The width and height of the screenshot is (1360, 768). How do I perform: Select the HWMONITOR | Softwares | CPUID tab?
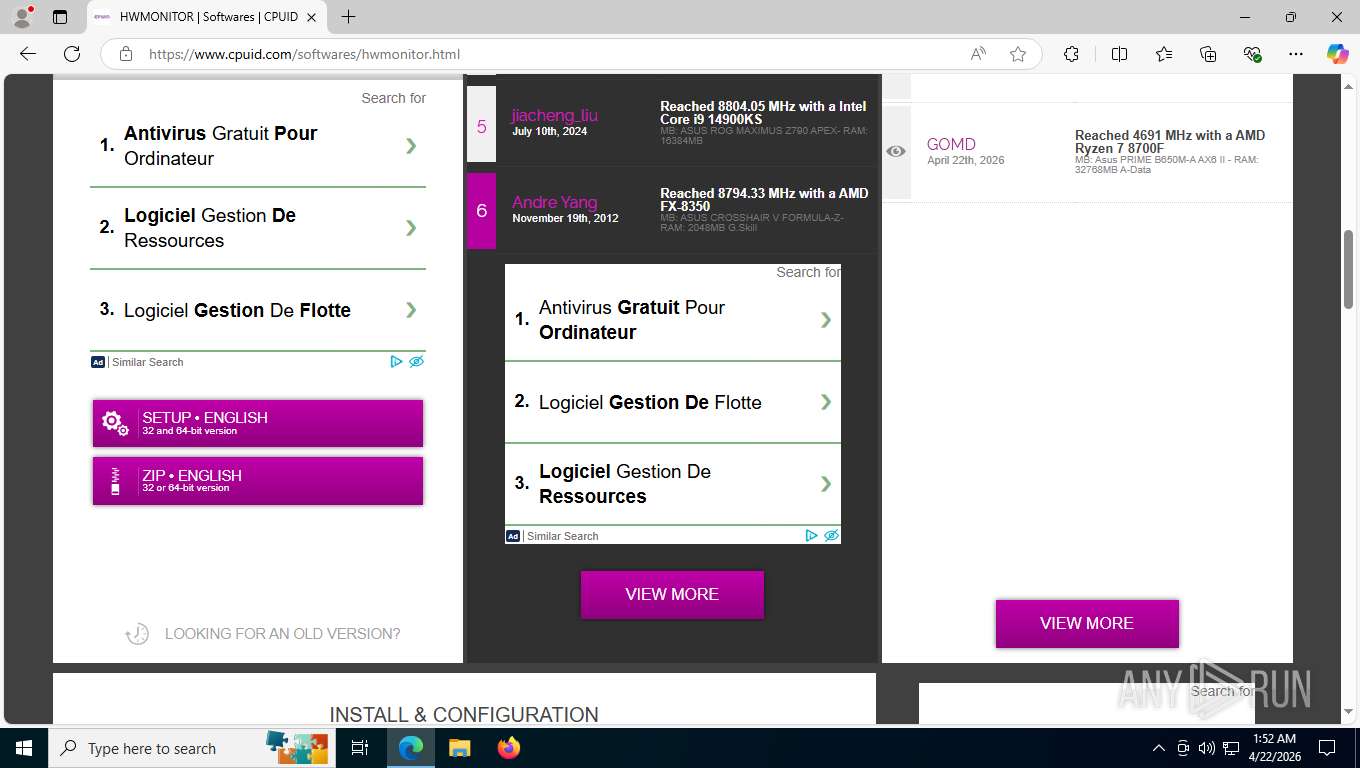207,17
